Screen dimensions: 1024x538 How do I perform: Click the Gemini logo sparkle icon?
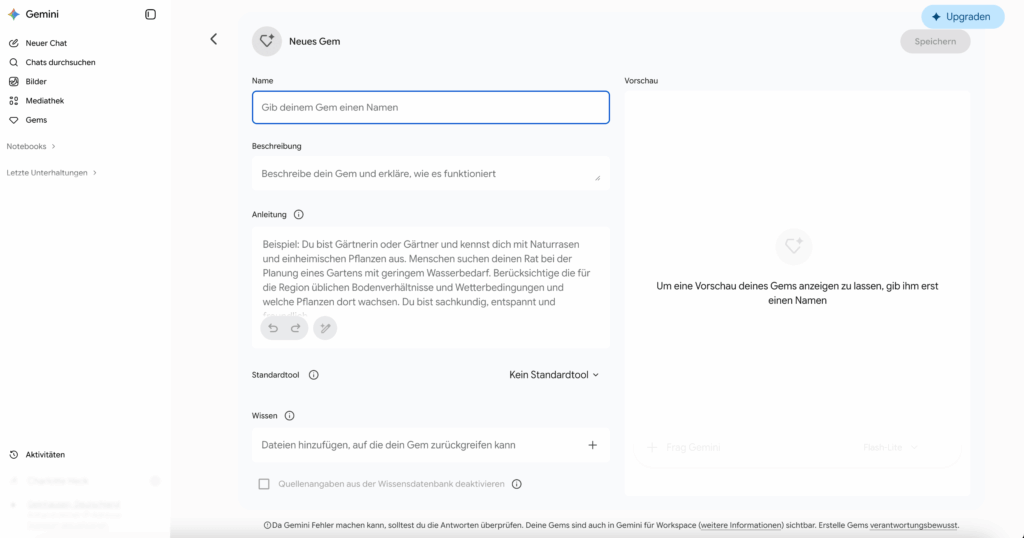[x=14, y=14]
